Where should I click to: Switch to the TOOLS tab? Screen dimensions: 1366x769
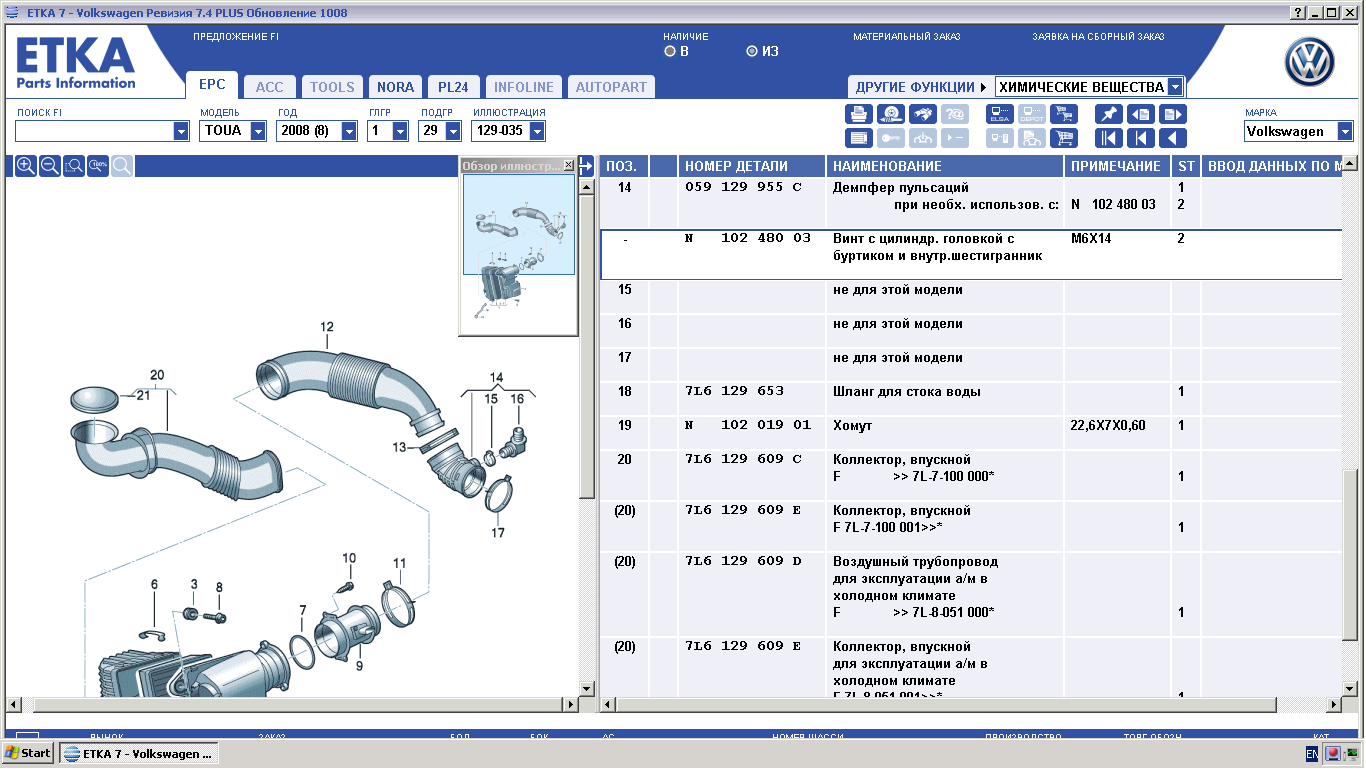click(332, 87)
